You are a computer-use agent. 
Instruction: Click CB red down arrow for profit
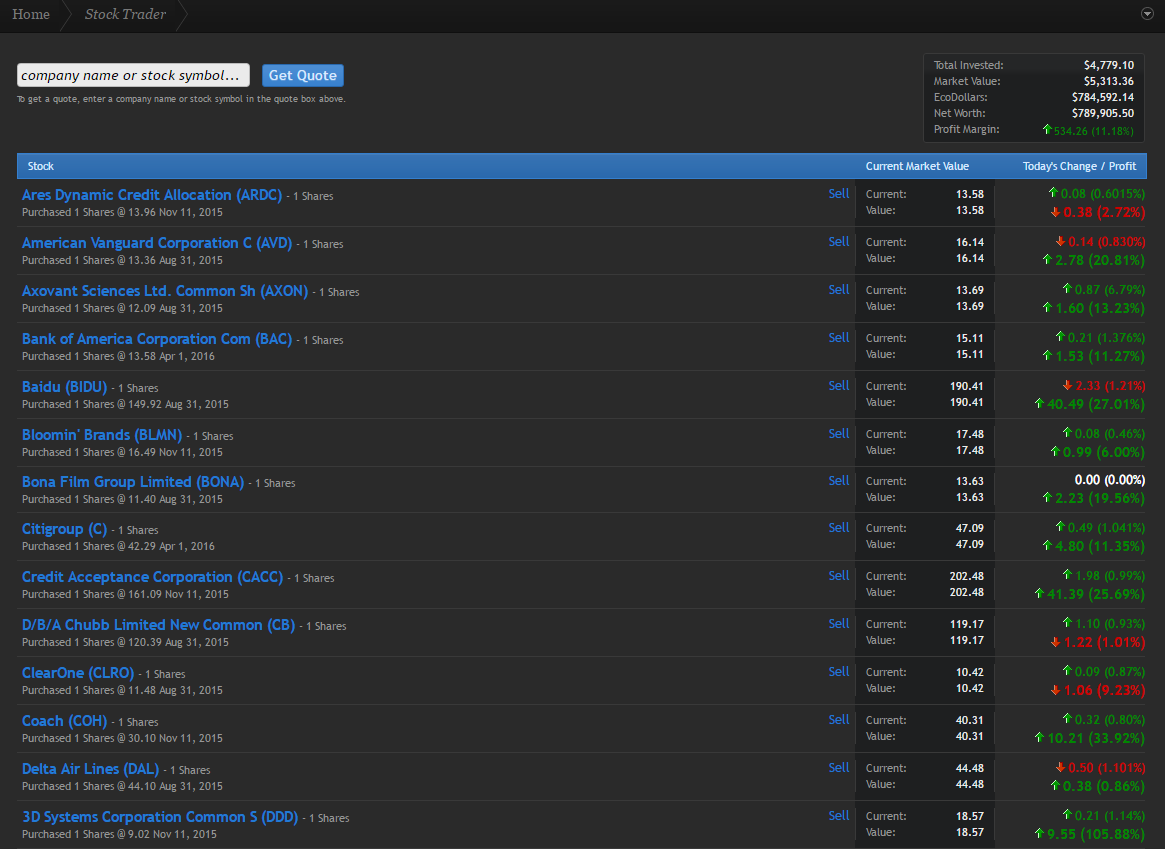[x=1055, y=643]
